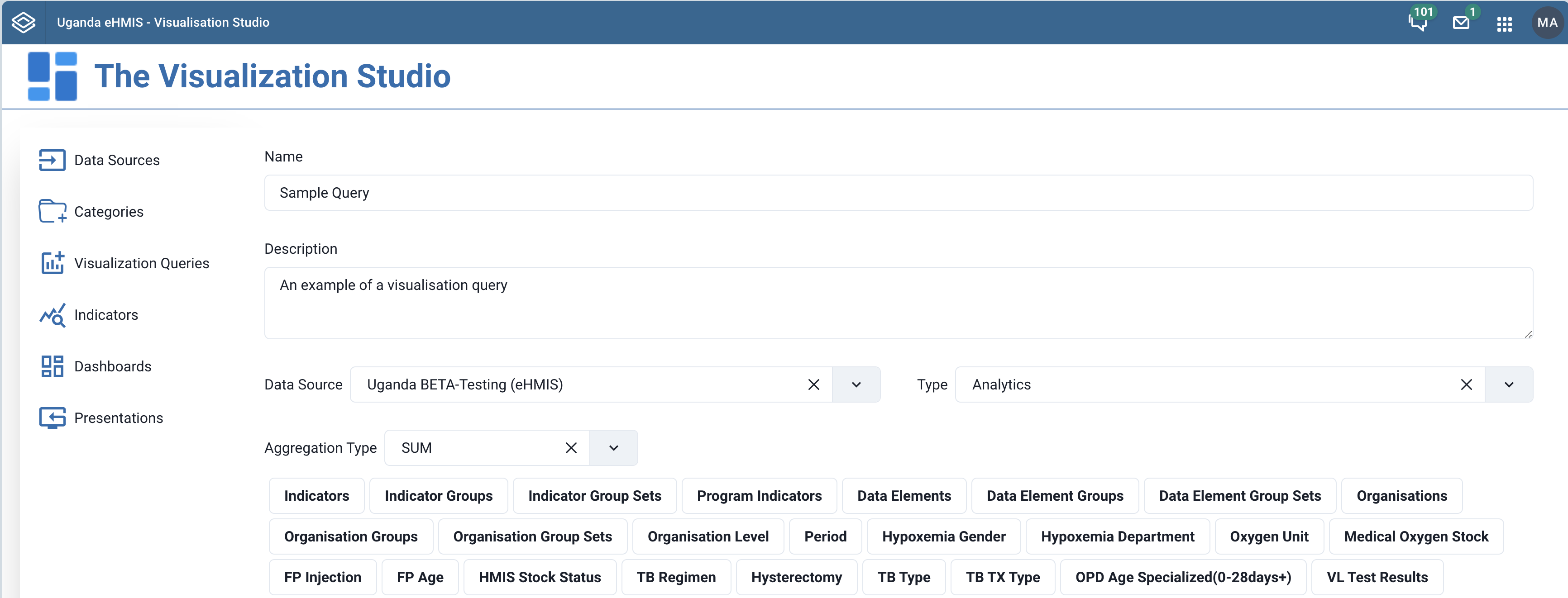Choose the Hypoxemia Gender tab
Viewport: 1568px width, 598px height.
coord(943,536)
